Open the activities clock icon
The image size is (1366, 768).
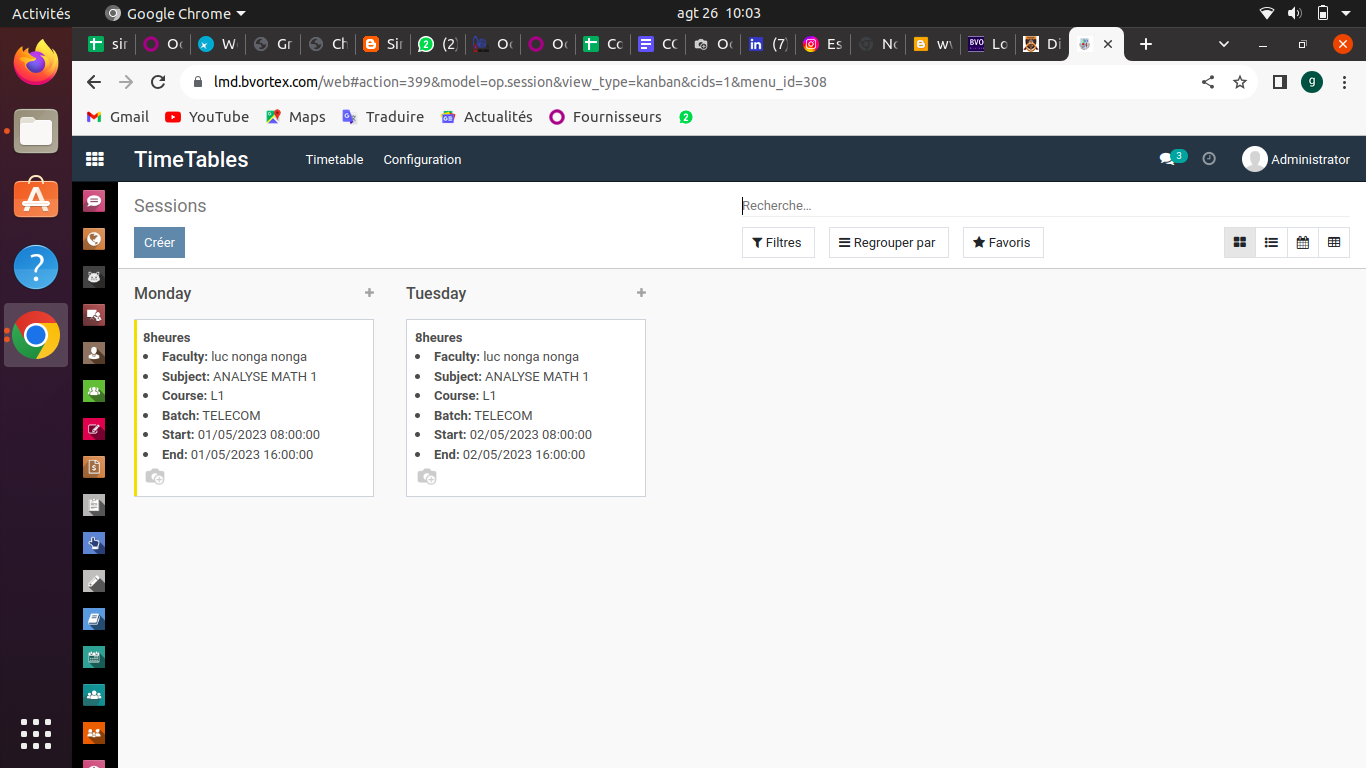point(1209,159)
